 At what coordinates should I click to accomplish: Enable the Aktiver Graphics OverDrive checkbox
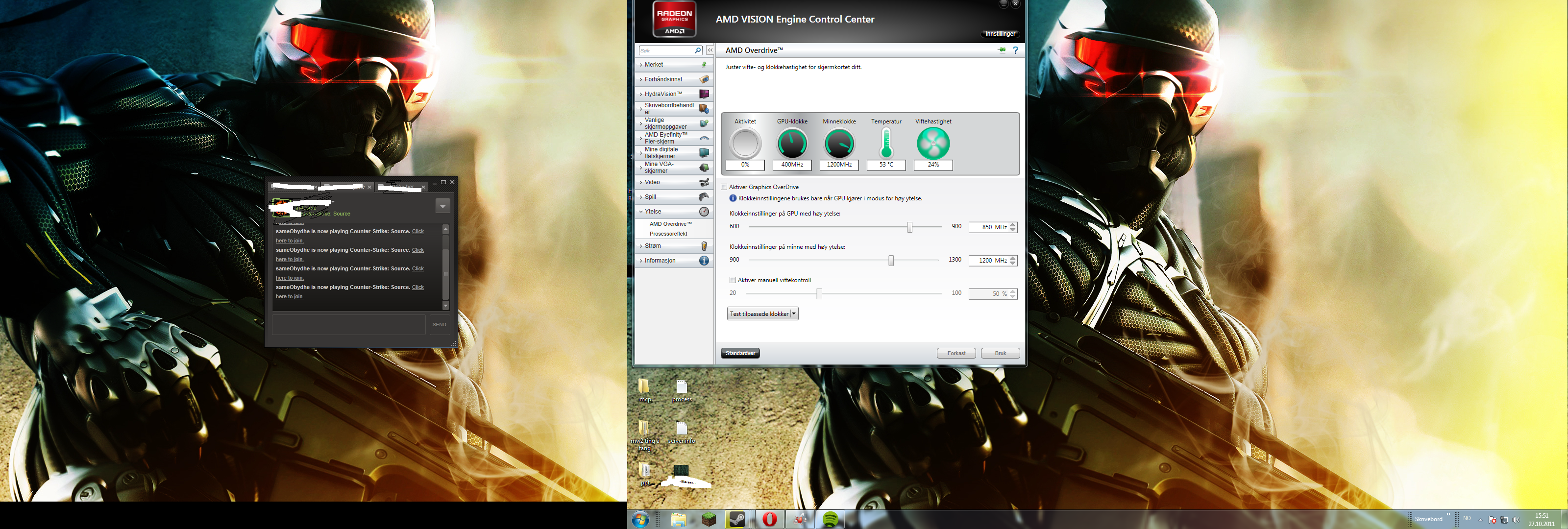[x=724, y=188]
